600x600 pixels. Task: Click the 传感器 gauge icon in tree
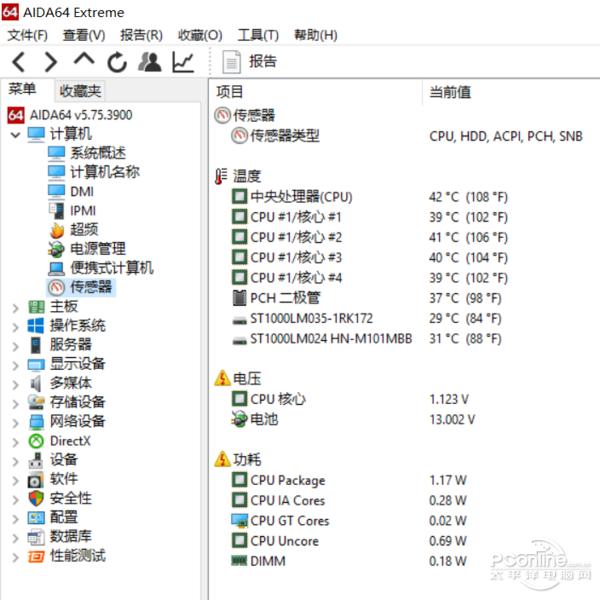coord(56,287)
